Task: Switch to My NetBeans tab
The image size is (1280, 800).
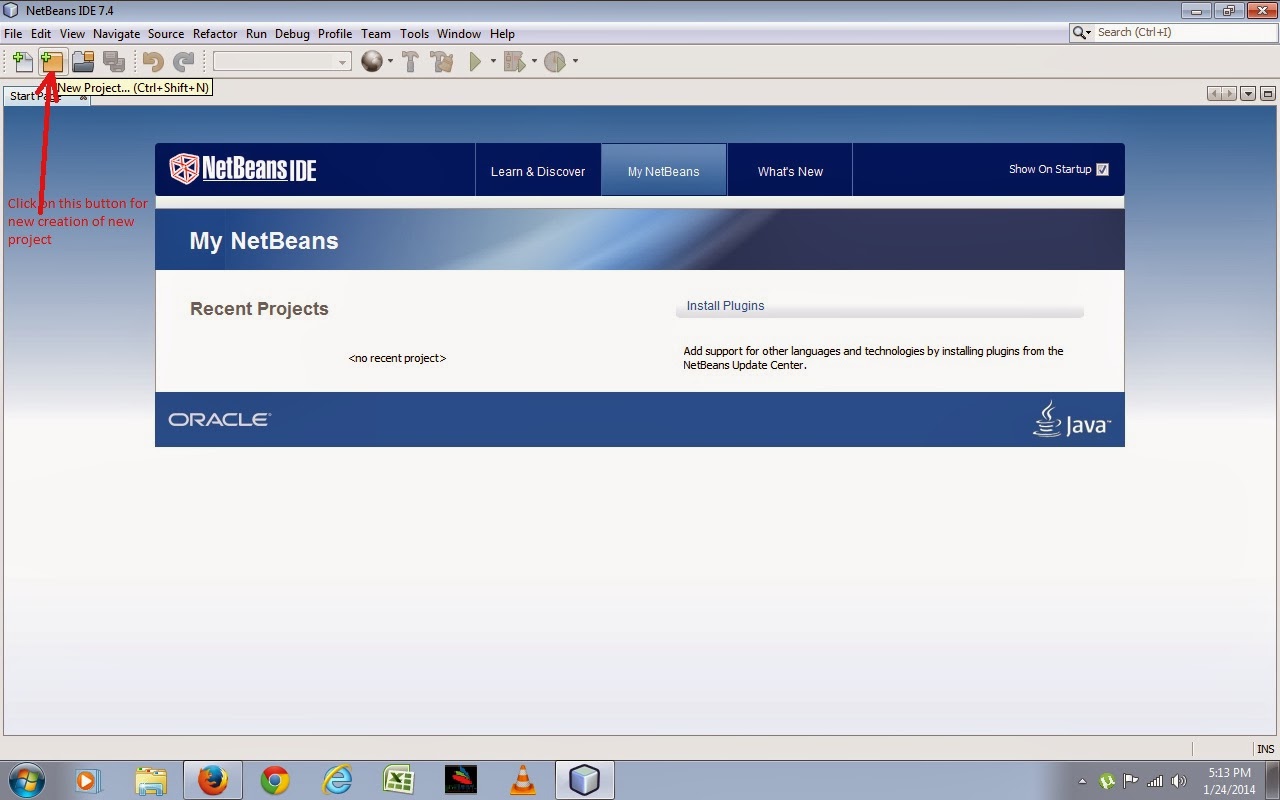Action: tap(664, 171)
